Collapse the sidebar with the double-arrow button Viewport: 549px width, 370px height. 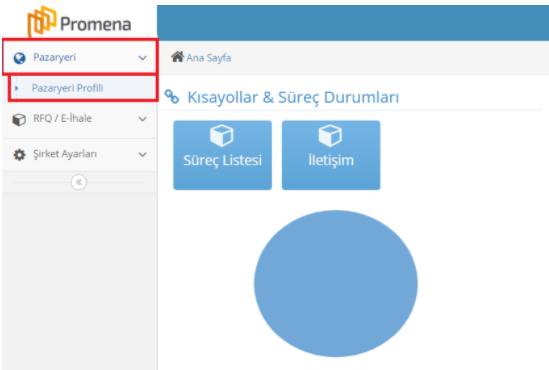(79, 182)
